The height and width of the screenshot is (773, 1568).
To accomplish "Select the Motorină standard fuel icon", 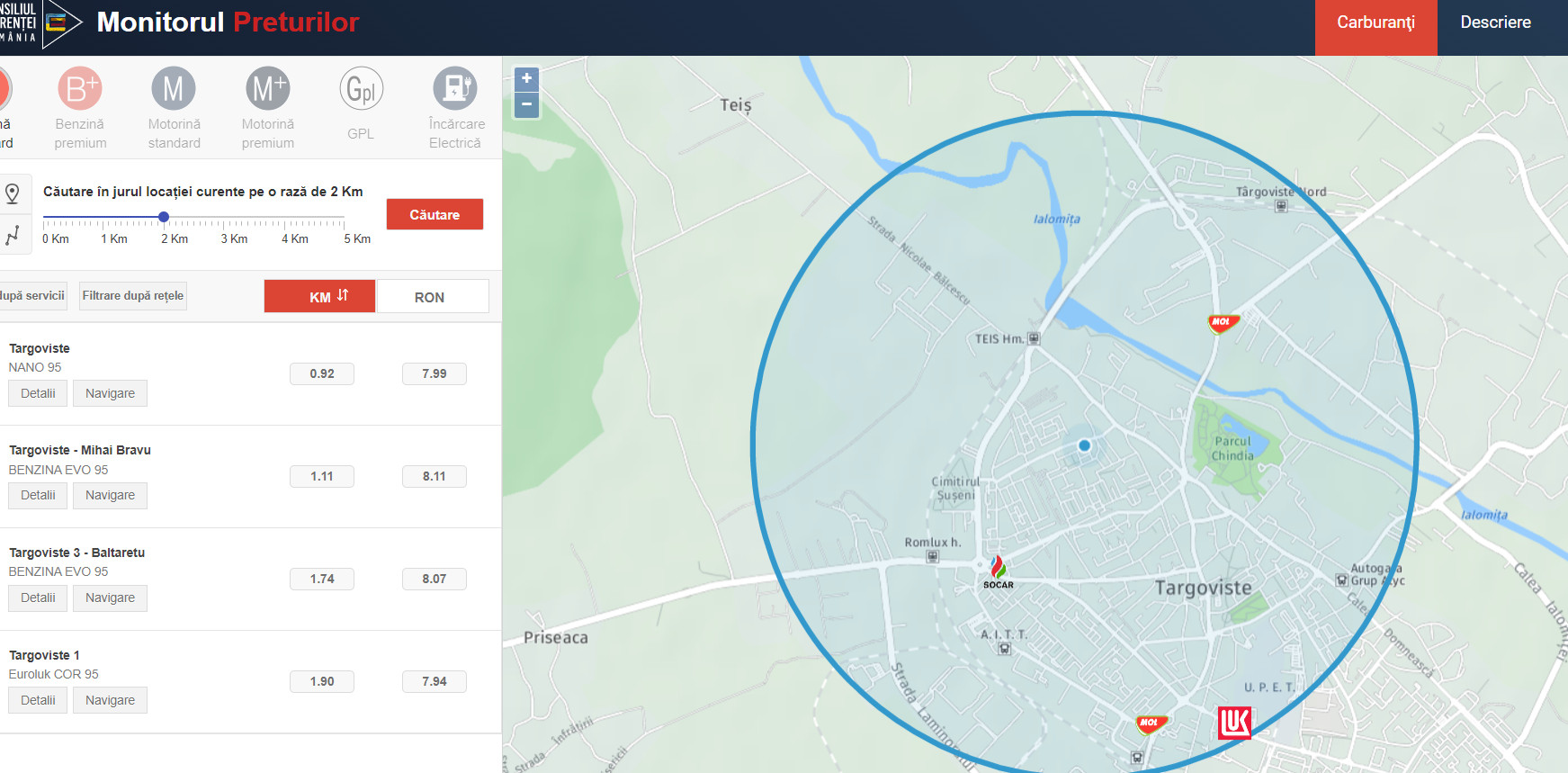I will tap(174, 89).
